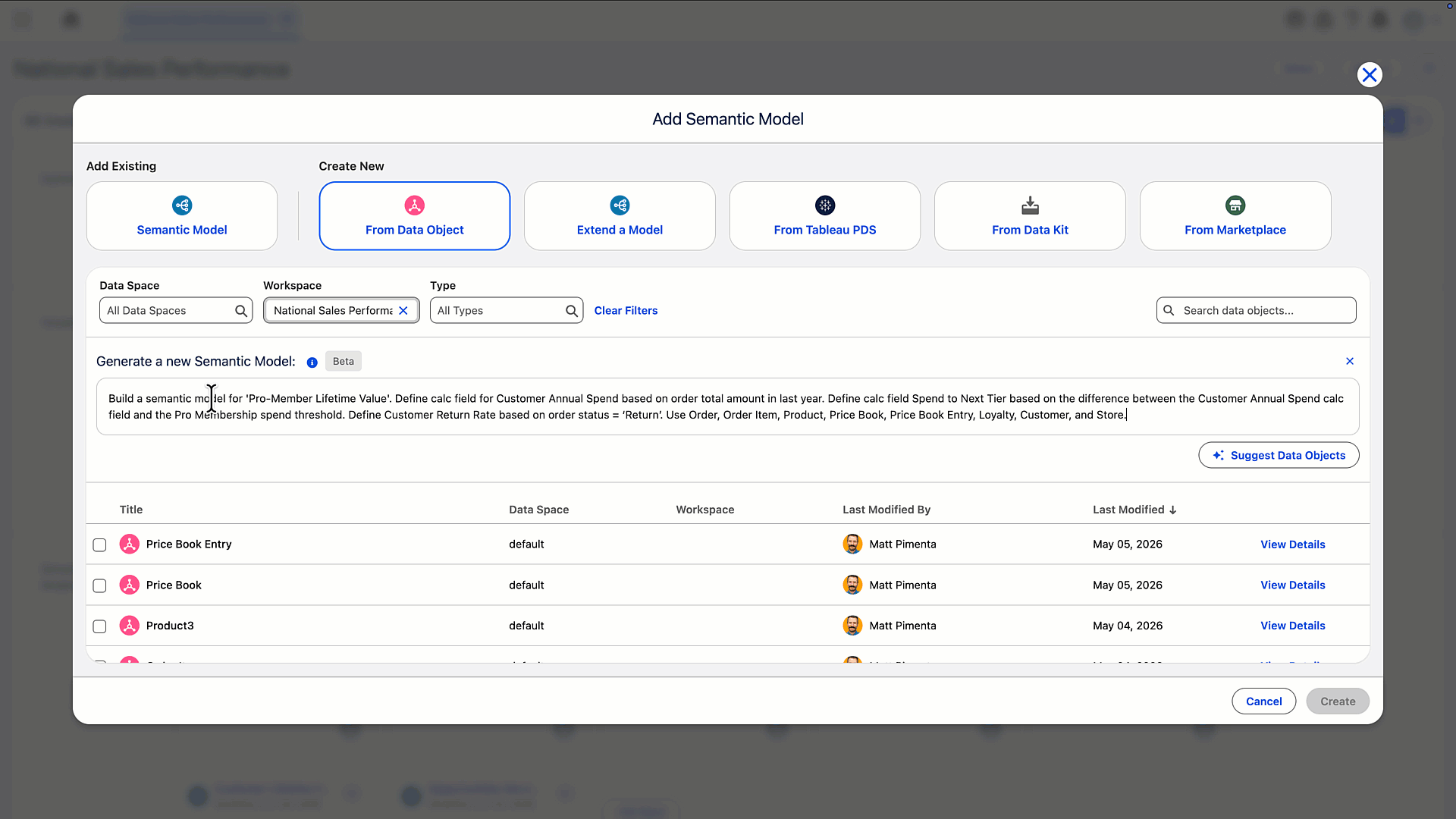Open the All Data Spaces dropdown
Viewport: 1456px width, 819px height.
pos(176,310)
